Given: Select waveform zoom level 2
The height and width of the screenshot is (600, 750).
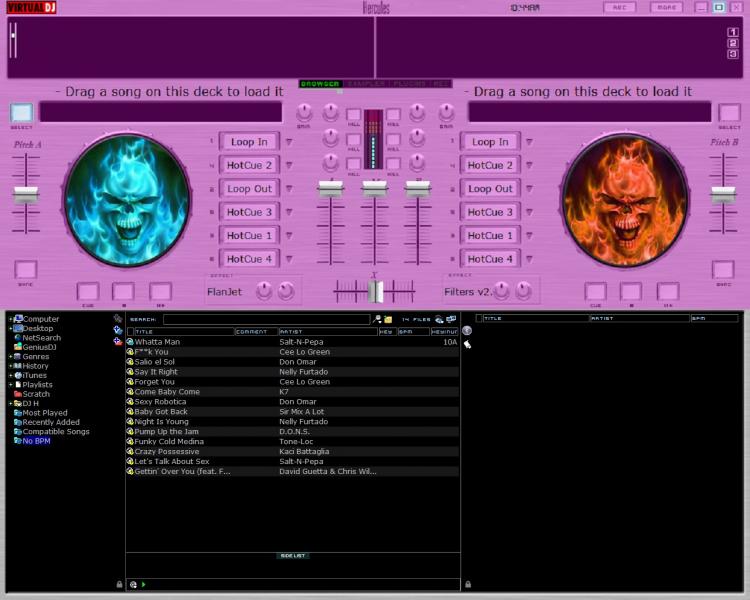Looking at the screenshot, I should pyautogui.click(x=732, y=43).
